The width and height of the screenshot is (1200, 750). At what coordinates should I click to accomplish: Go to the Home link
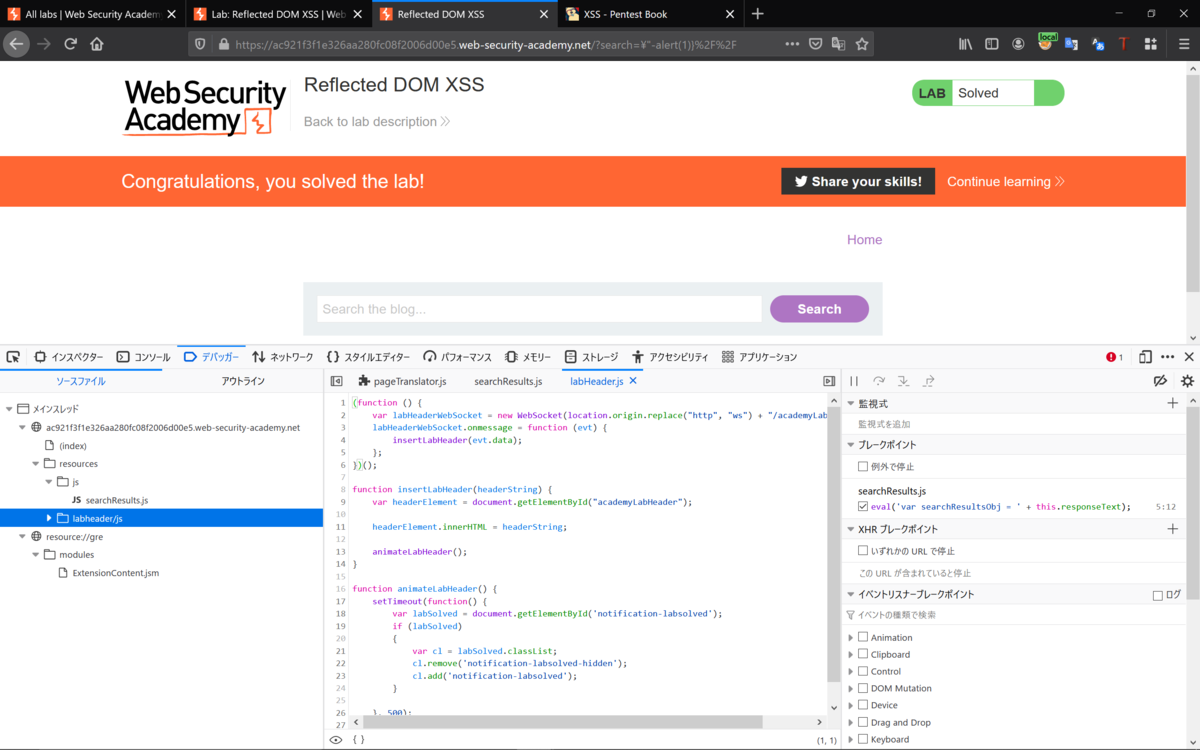tap(864, 239)
